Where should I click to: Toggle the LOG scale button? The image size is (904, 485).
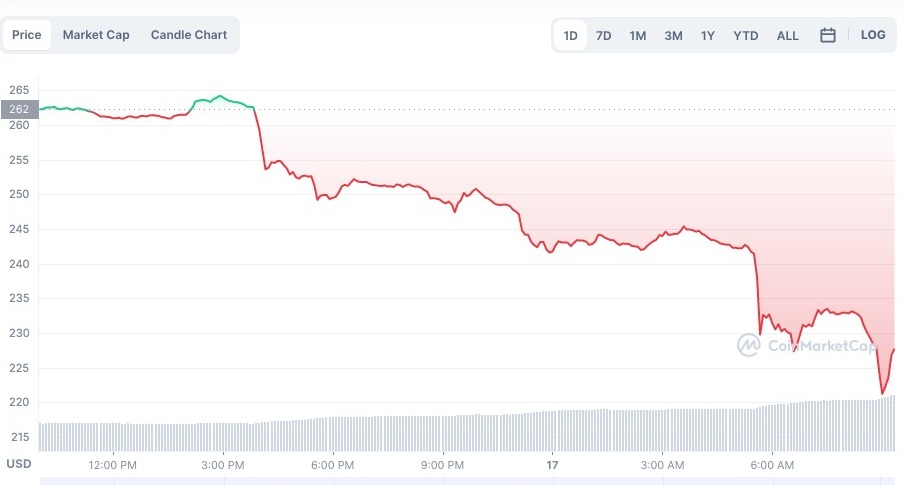click(873, 35)
